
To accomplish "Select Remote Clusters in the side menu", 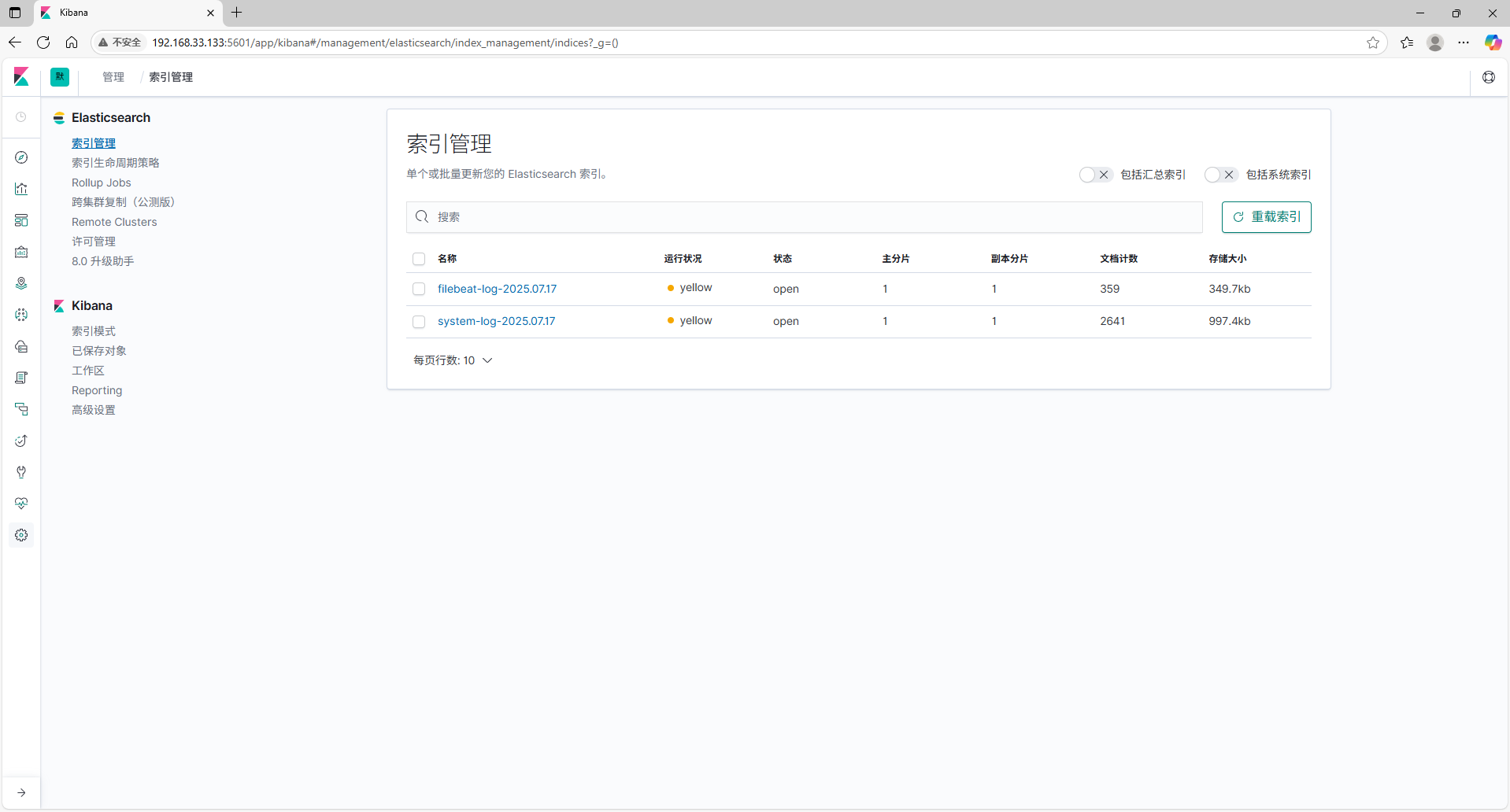I will (x=114, y=222).
